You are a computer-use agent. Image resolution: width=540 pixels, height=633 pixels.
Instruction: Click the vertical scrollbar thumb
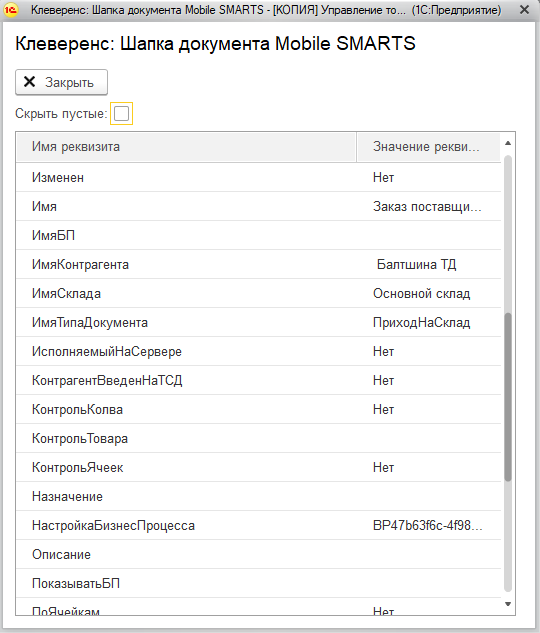tap(508, 397)
